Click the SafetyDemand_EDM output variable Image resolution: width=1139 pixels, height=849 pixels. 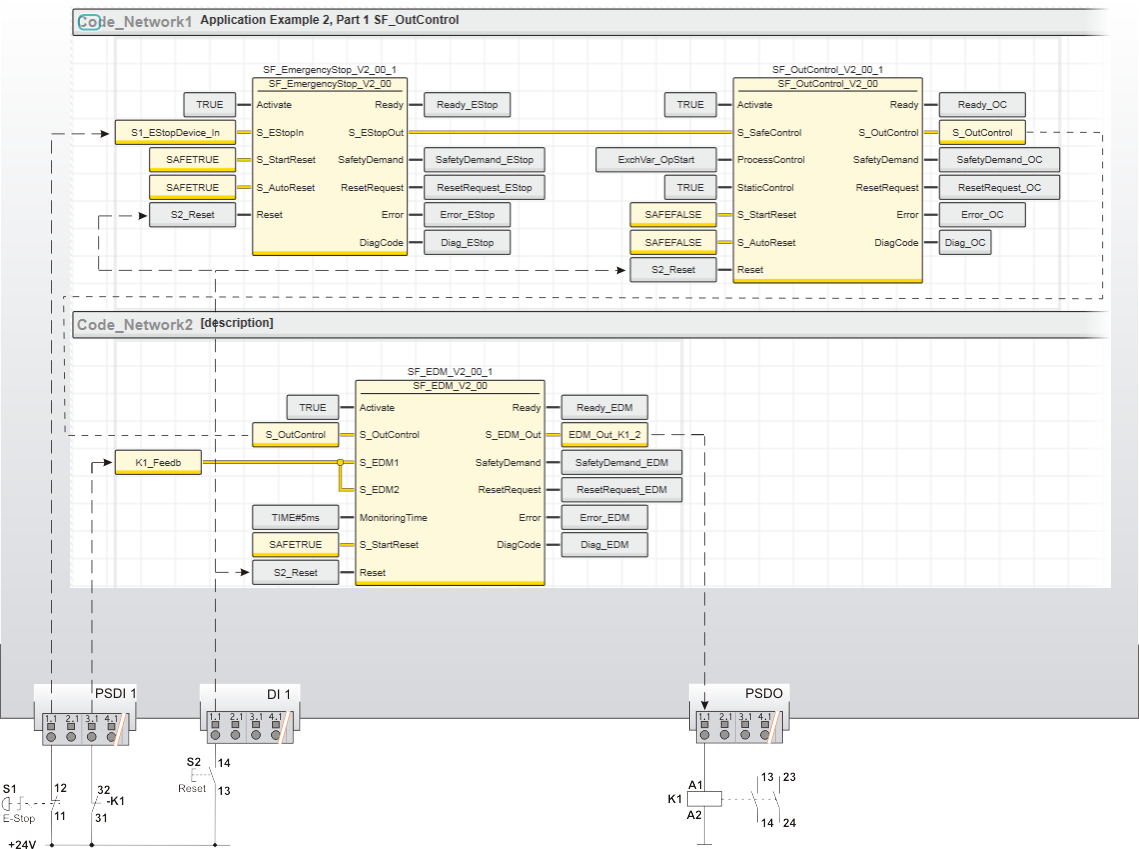click(621, 462)
